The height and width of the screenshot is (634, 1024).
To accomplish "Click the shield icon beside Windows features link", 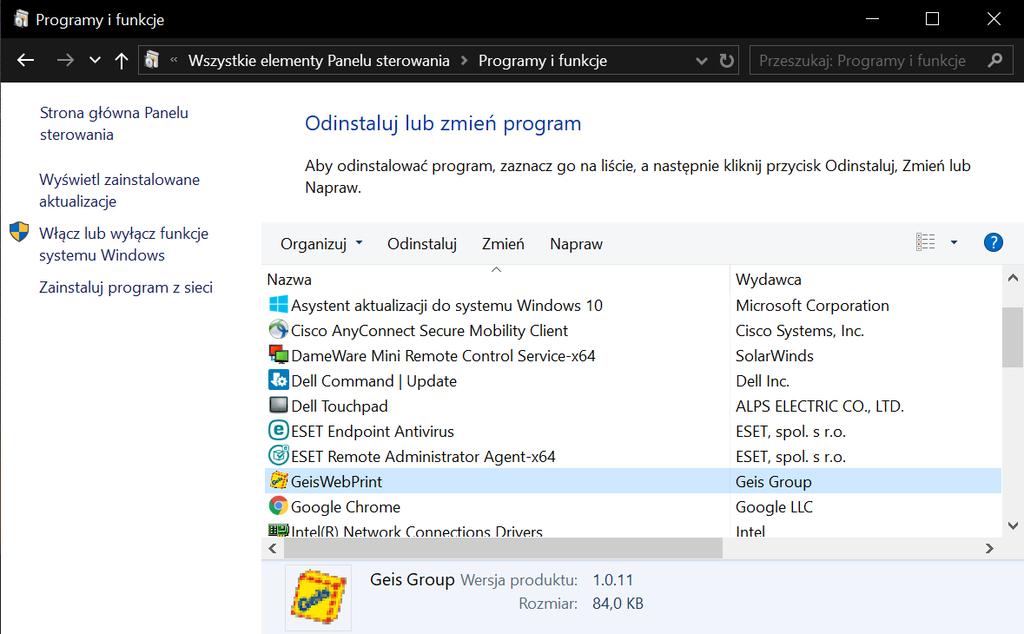I will [x=19, y=231].
